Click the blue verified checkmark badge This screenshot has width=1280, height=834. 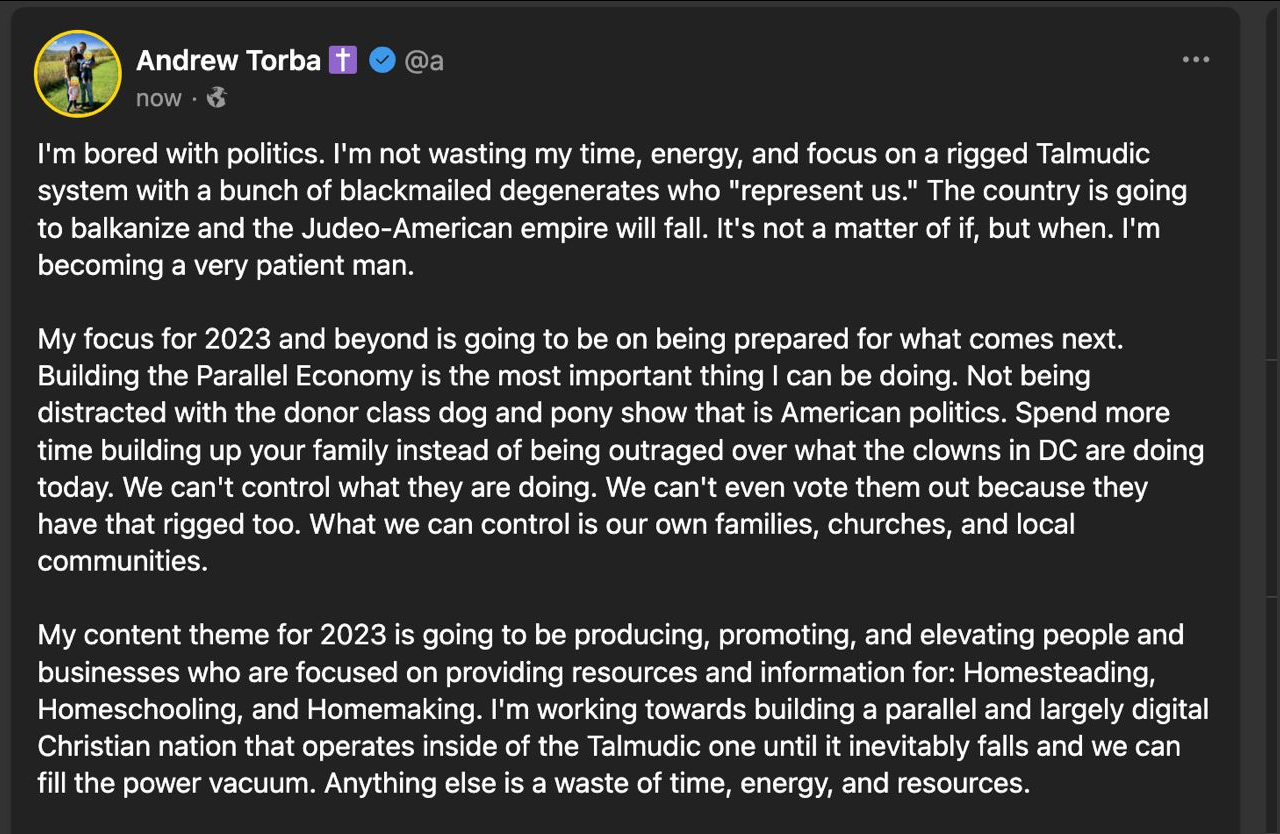[382, 60]
